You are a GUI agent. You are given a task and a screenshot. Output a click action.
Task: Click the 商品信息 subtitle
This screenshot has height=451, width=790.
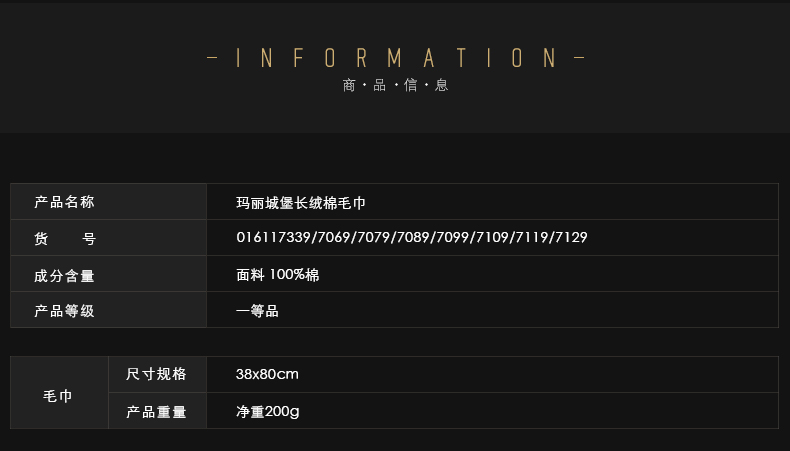pyautogui.click(x=396, y=85)
